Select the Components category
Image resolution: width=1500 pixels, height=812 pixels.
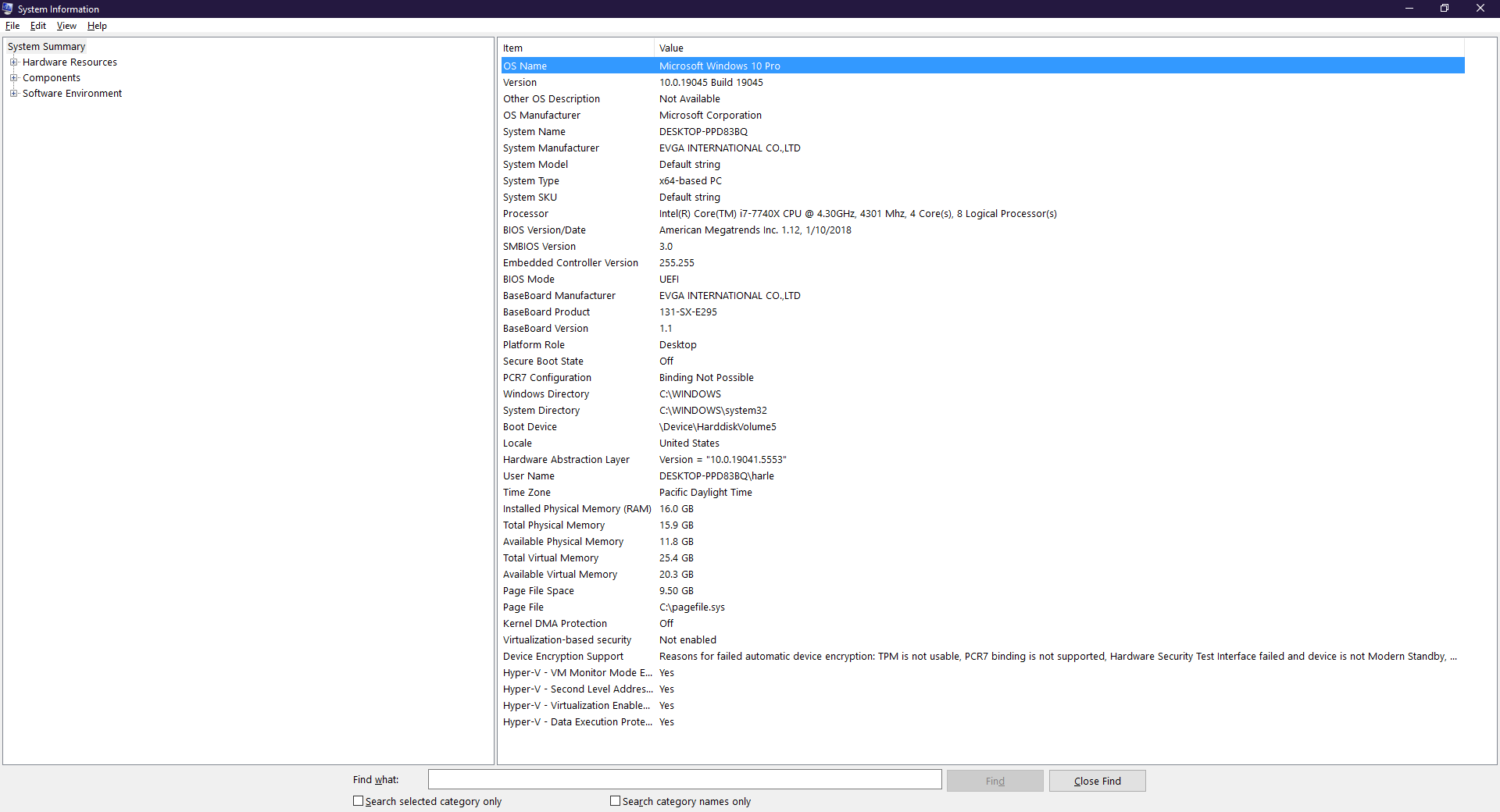52,78
